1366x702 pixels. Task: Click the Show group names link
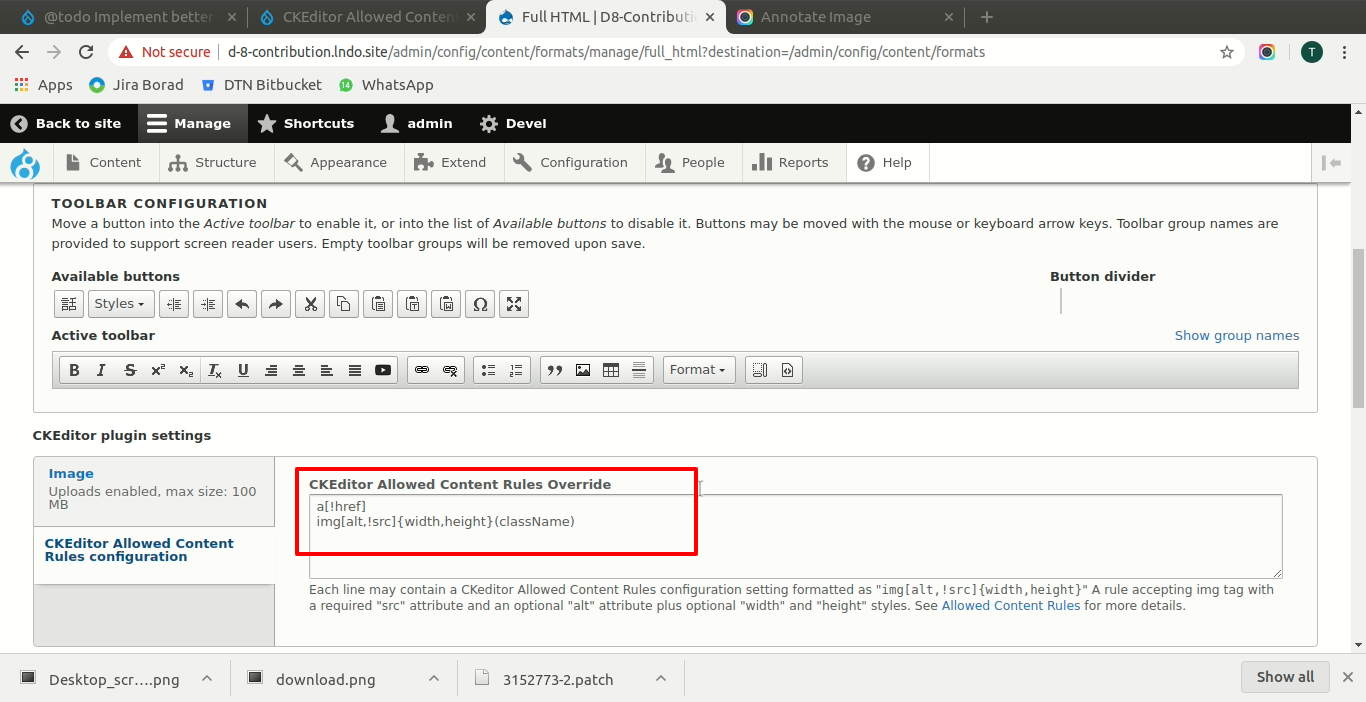tap(1236, 336)
